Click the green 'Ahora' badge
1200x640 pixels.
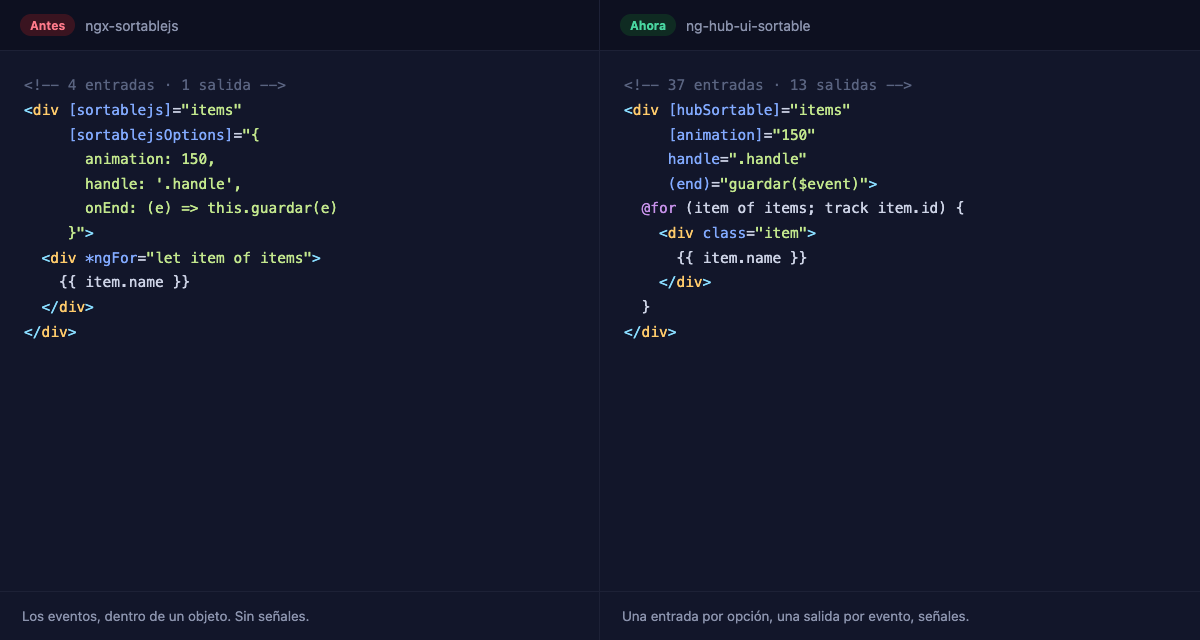point(648,26)
